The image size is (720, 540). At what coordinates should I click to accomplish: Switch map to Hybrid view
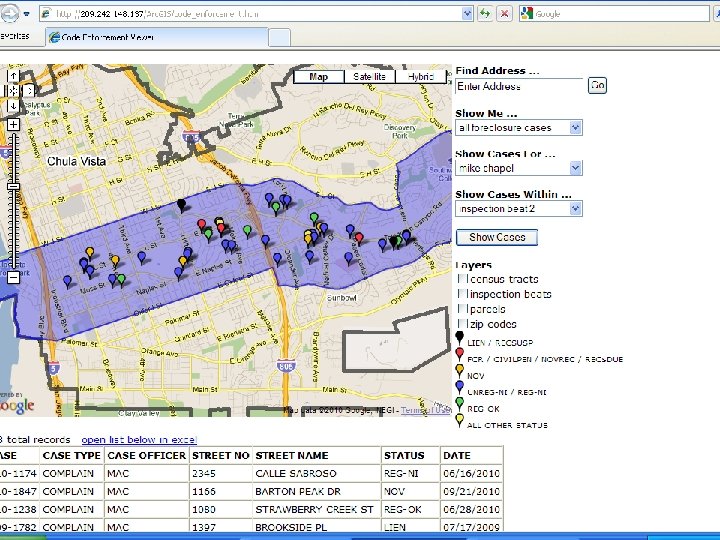421,77
